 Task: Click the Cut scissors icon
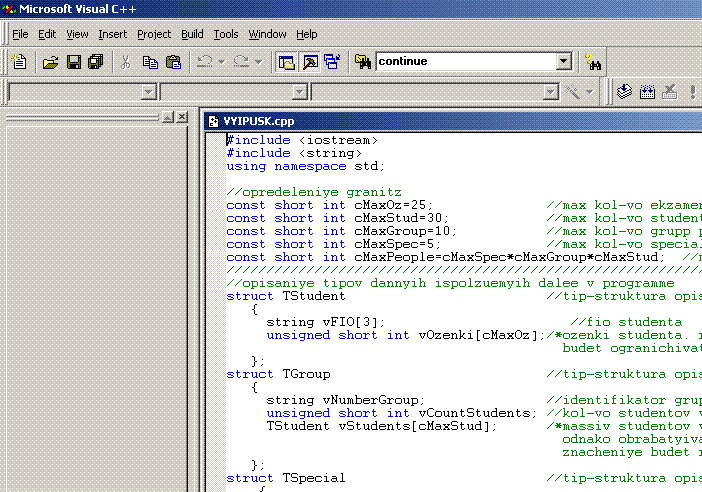coord(125,61)
